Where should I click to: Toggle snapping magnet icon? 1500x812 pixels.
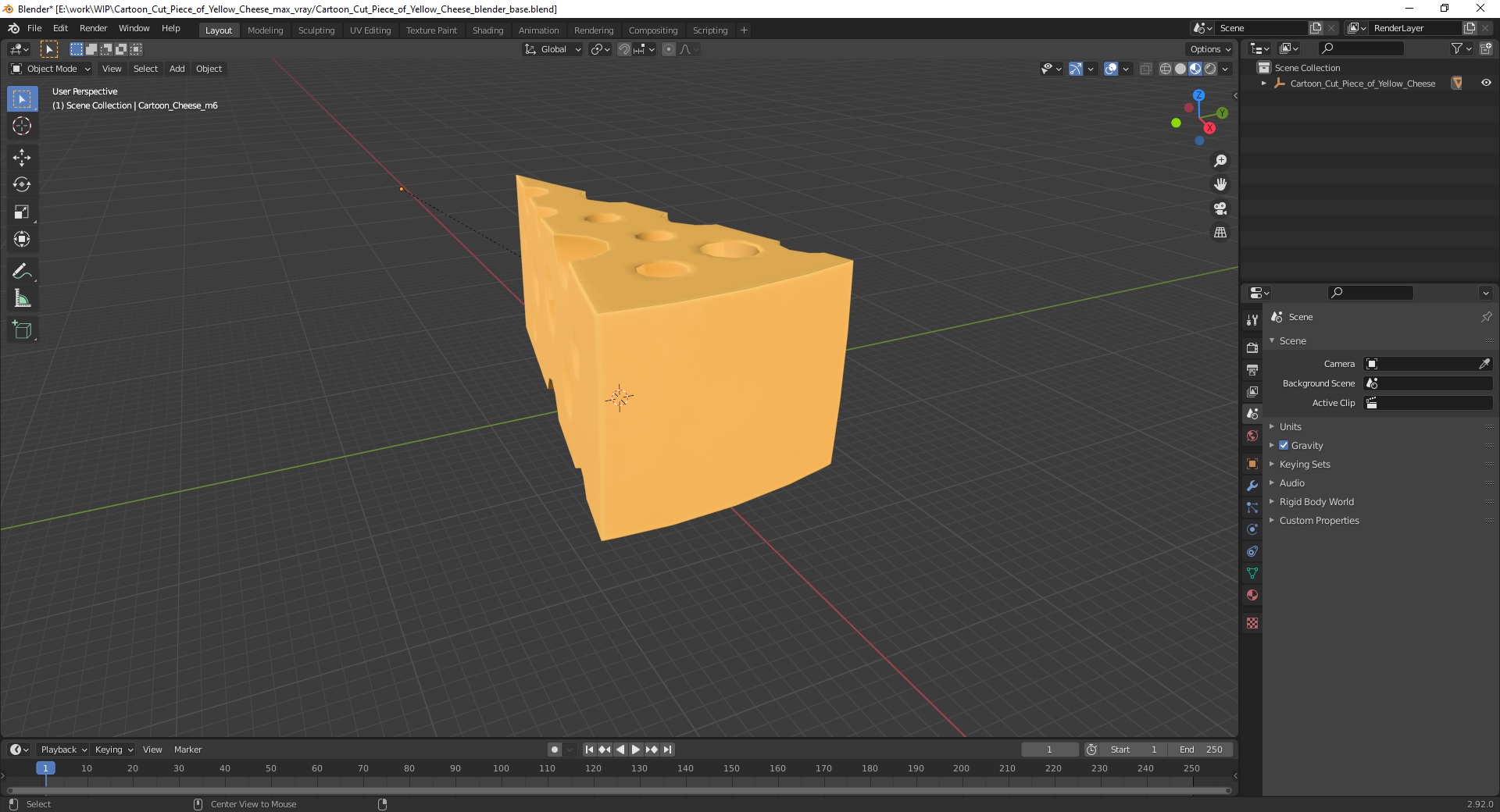(624, 49)
